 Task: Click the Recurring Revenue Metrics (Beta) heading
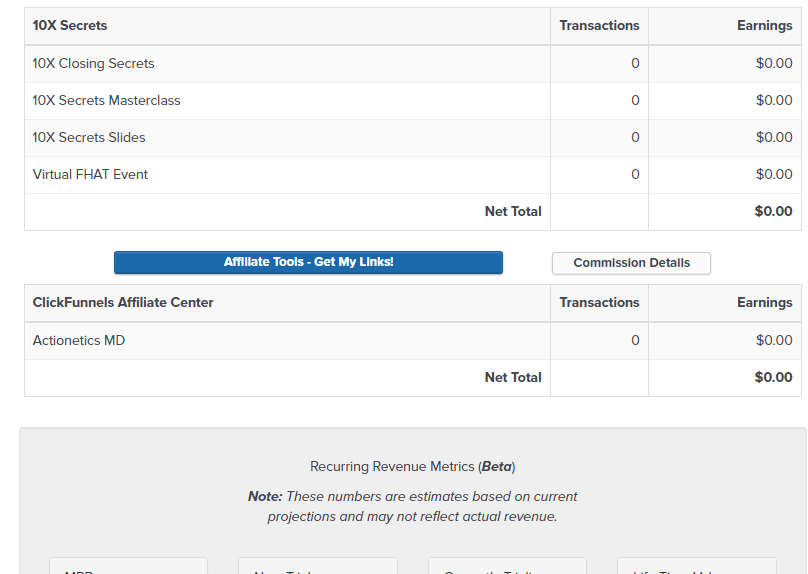(x=413, y=467)
